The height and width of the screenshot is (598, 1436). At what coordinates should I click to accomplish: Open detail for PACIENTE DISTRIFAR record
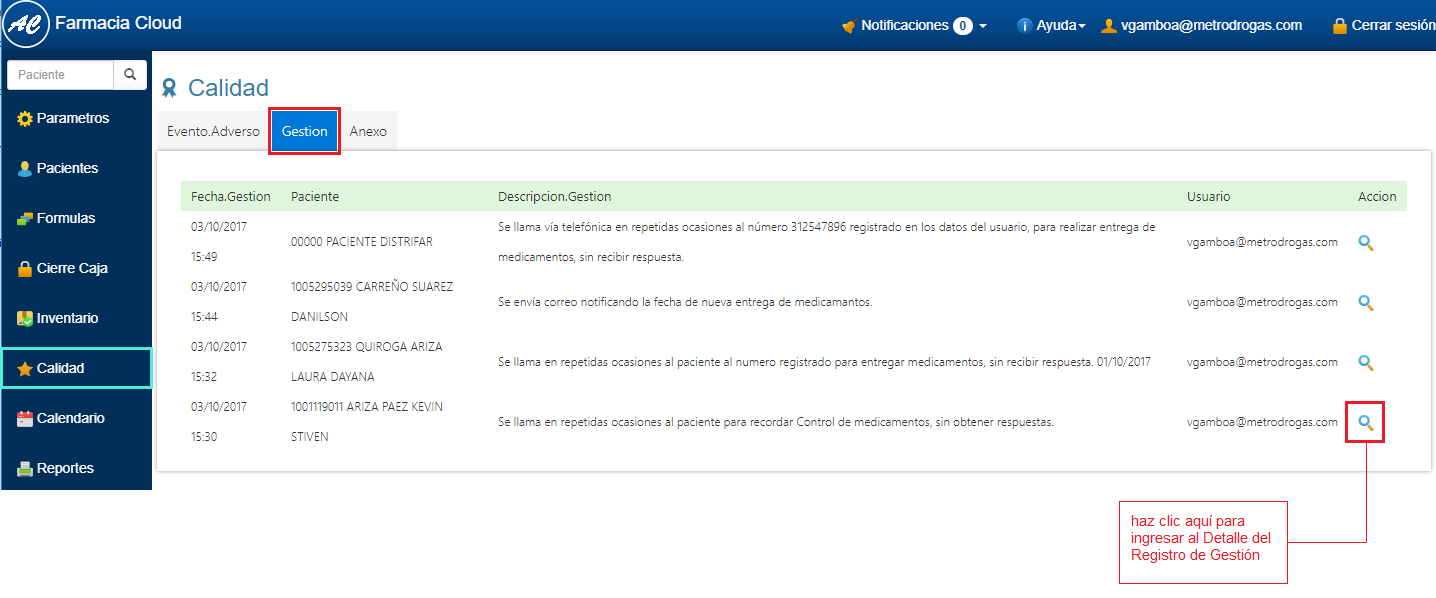point(1366,242)
